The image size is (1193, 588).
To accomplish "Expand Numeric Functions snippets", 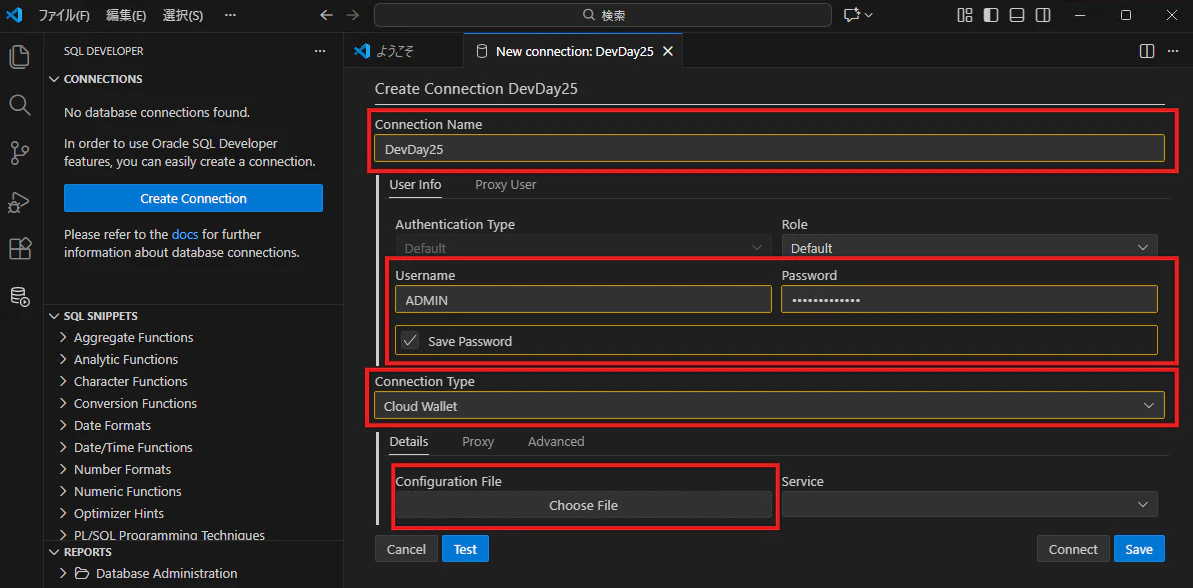I will 64,491.
